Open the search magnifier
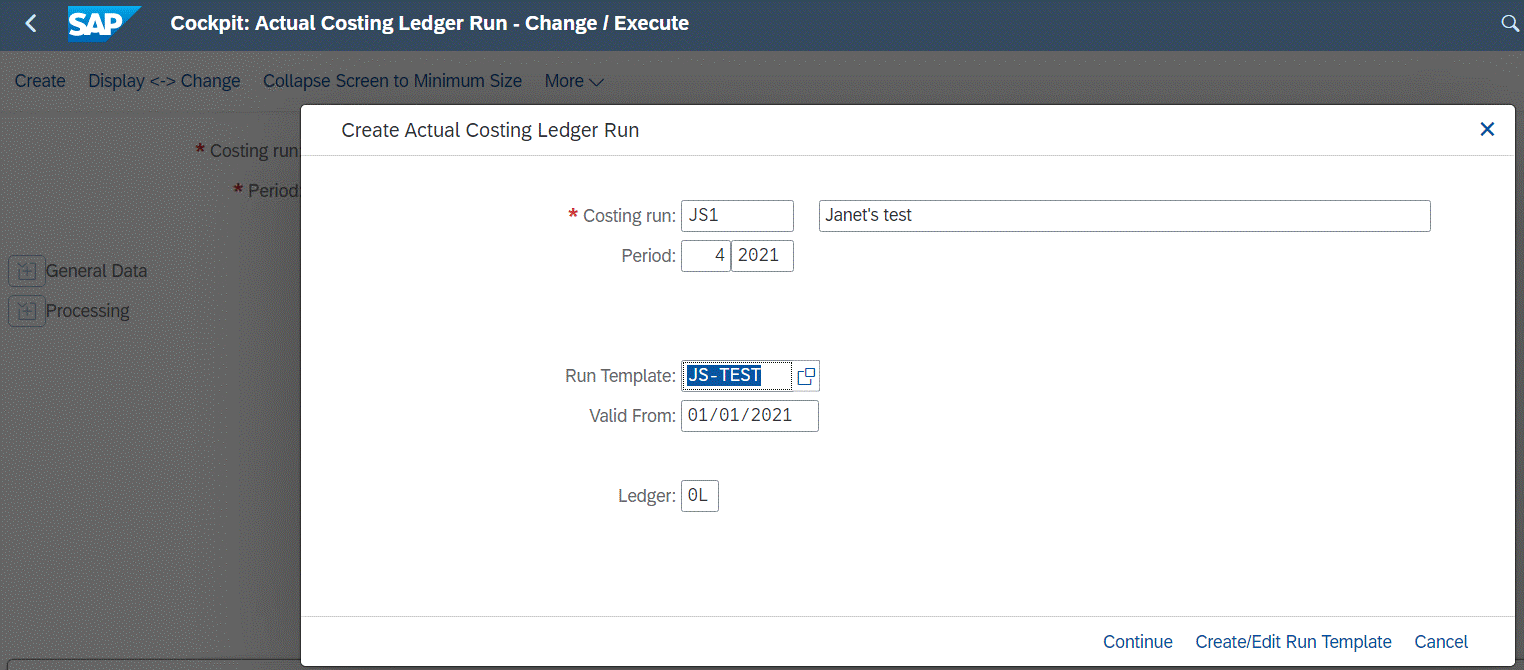Screen dimensions: 1524x670 tap(1510, 22)
